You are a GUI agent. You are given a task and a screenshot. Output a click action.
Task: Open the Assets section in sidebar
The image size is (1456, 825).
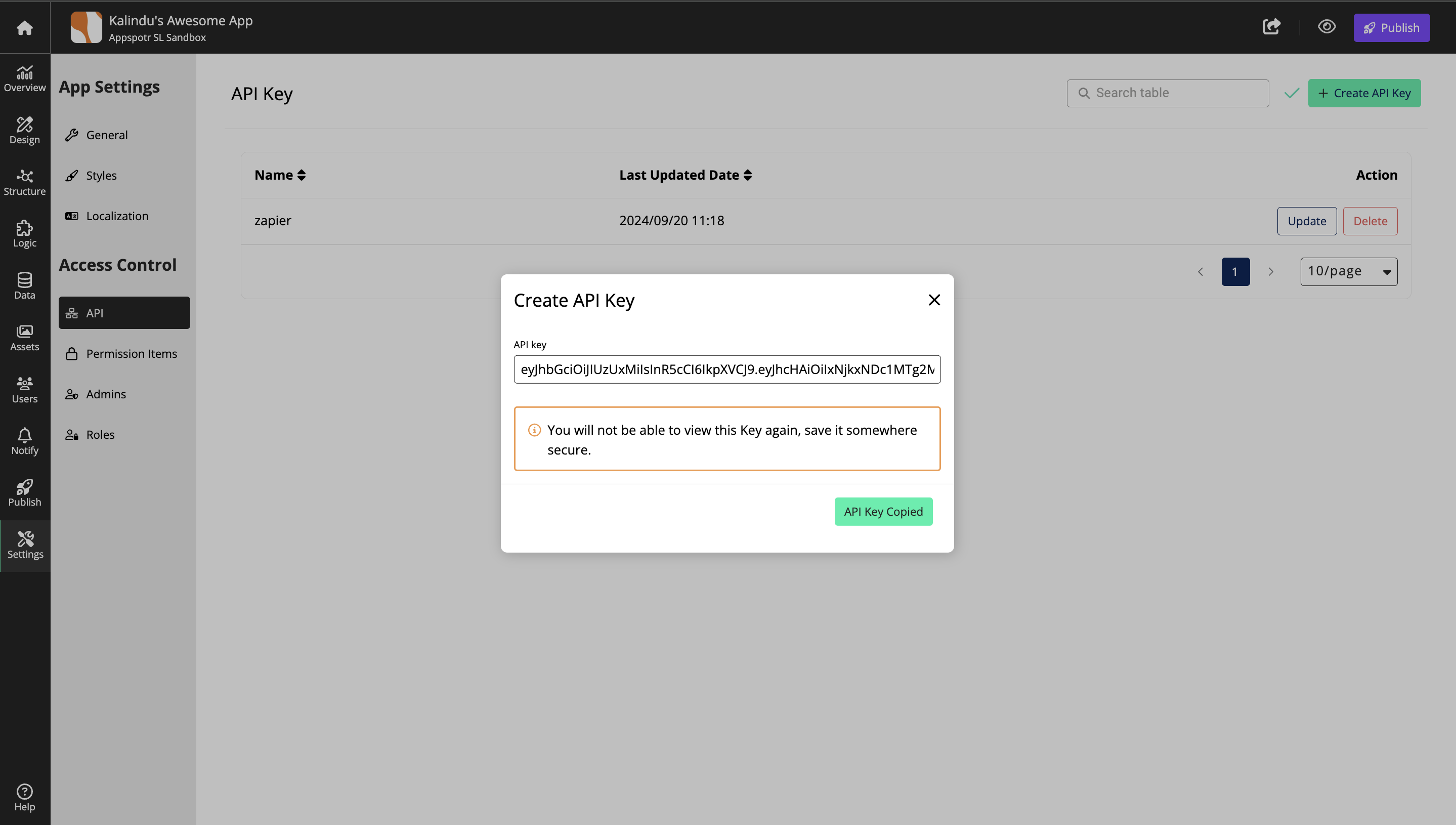[24, 338]
